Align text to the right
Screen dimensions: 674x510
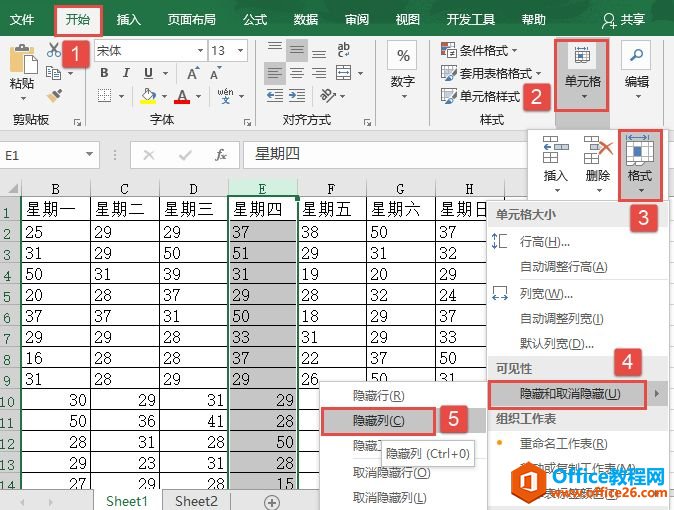[319, 73]
